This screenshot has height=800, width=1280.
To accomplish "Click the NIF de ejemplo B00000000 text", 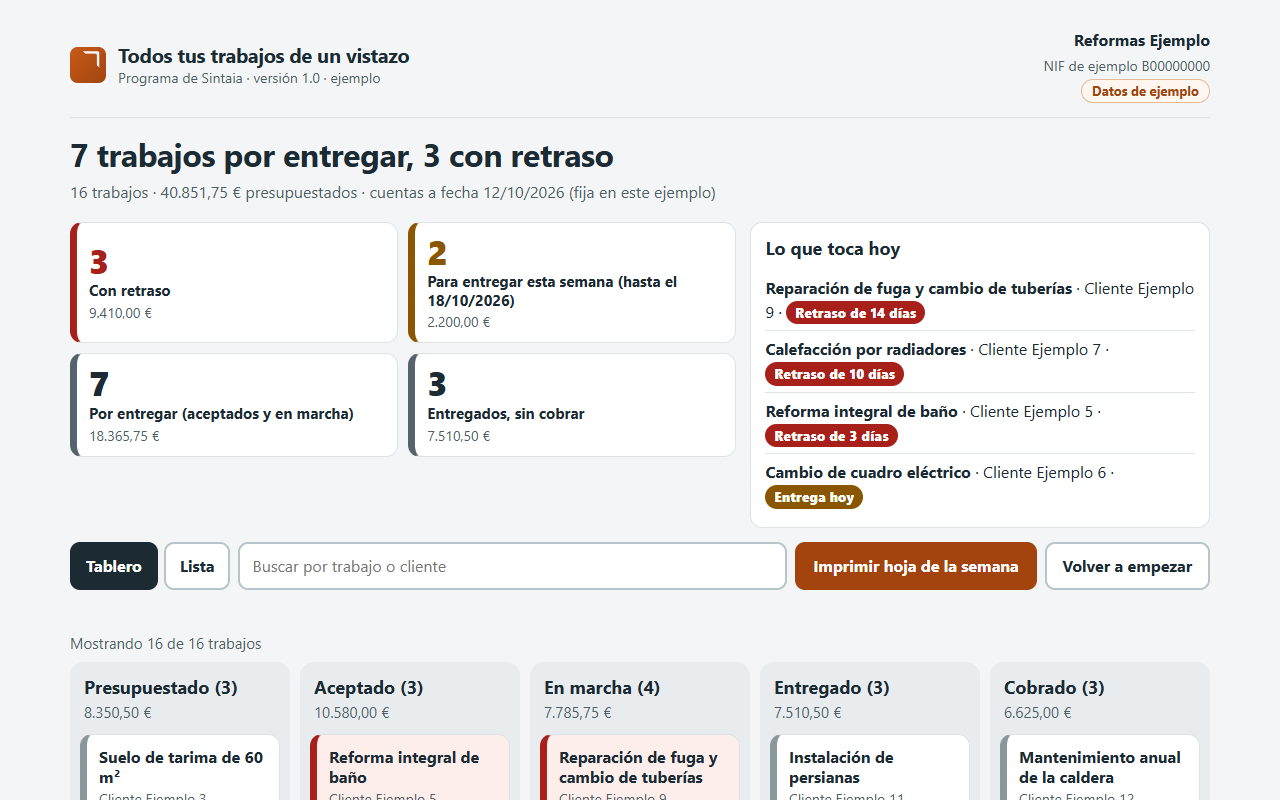I will (x=1127, y=66).
